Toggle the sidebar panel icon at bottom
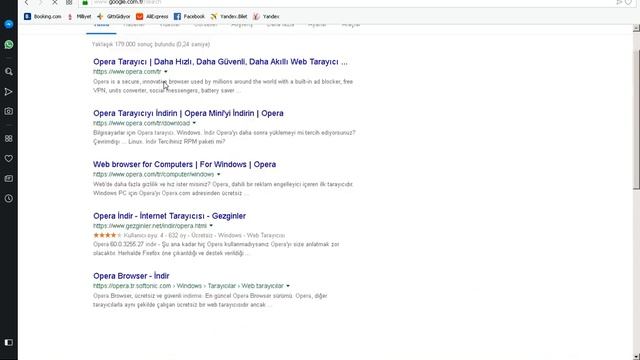 pos(9,342)
